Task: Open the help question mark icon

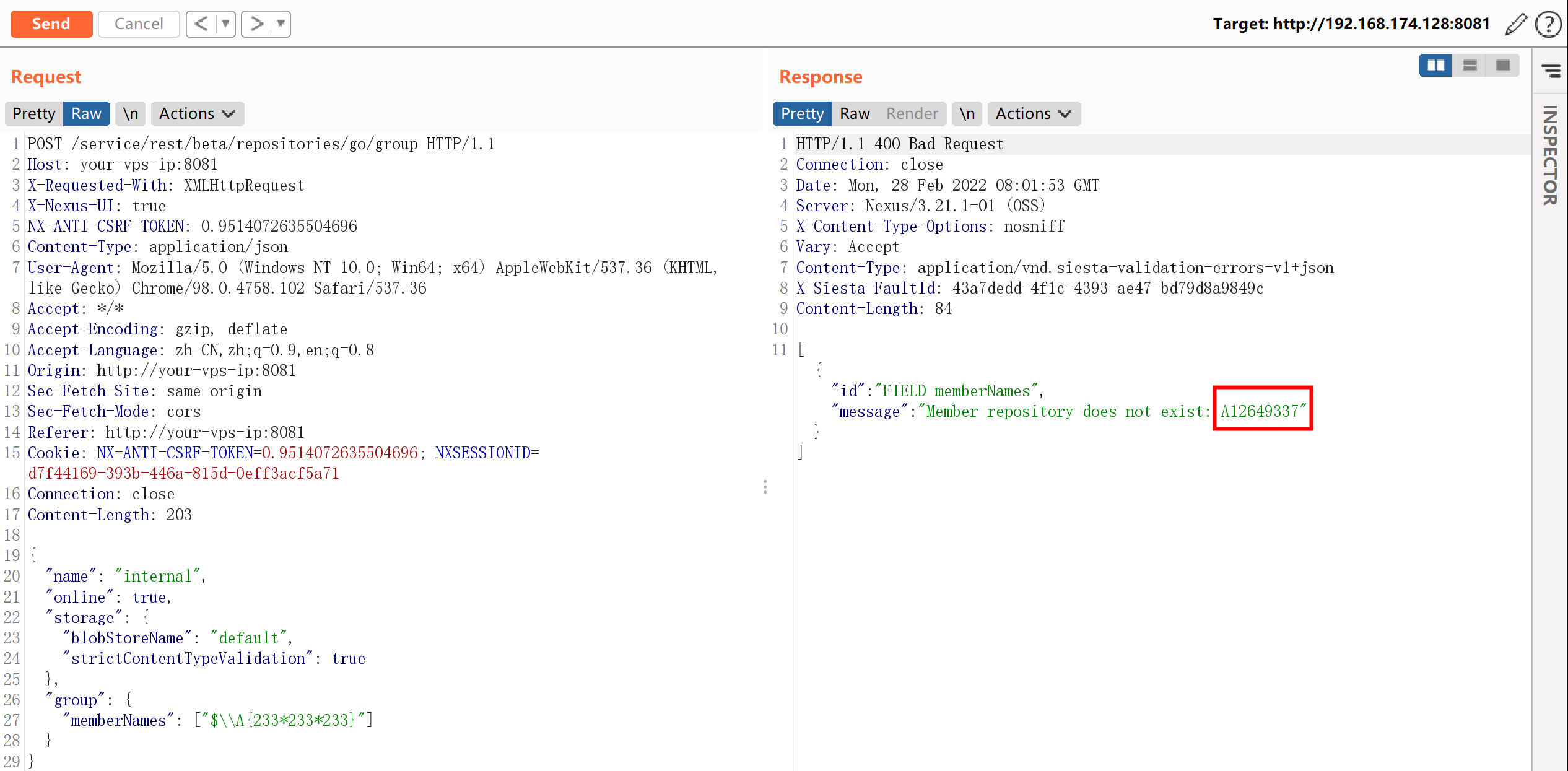Action: [1548, 24]
